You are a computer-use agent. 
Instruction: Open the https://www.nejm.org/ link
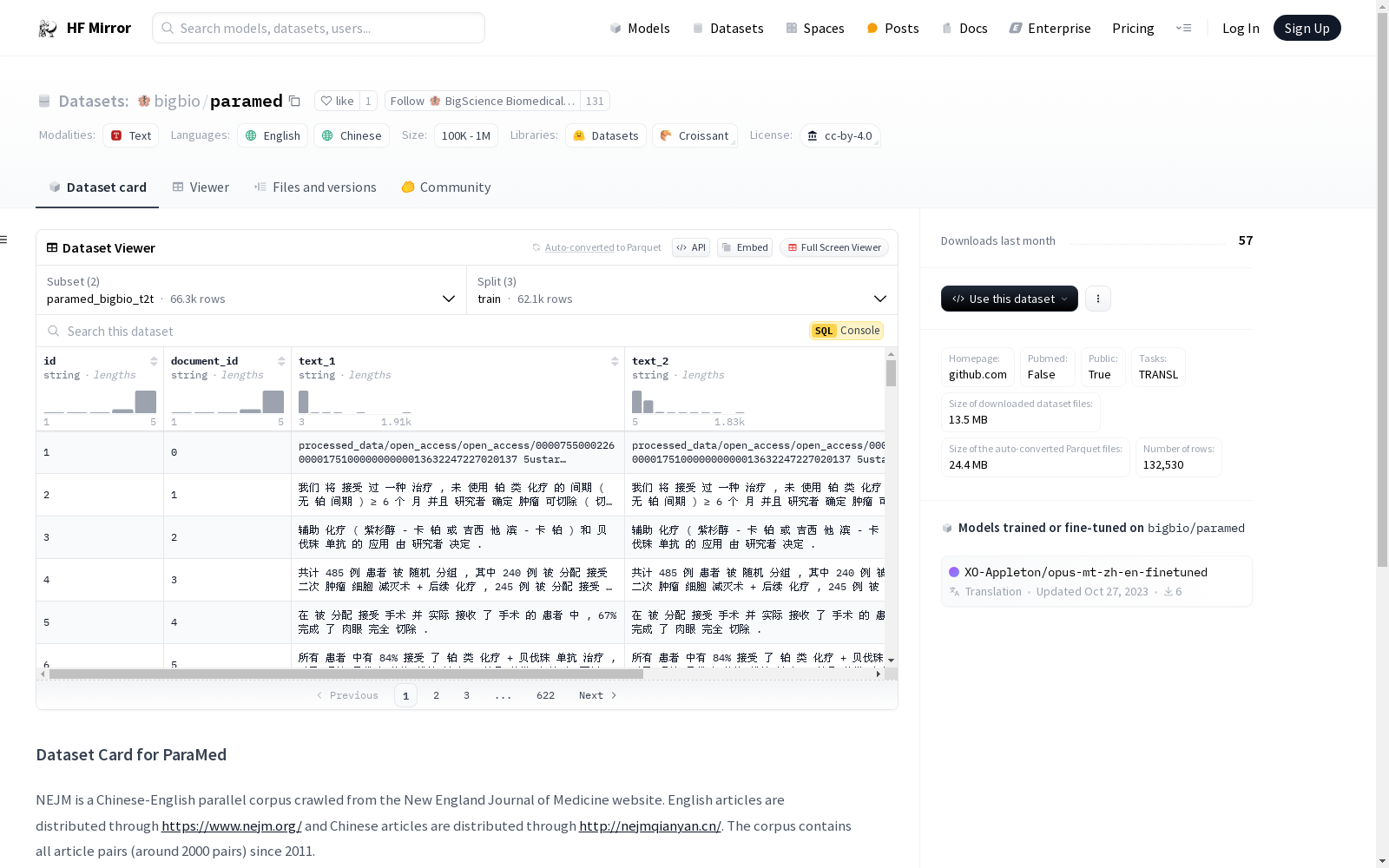[231, 825]
